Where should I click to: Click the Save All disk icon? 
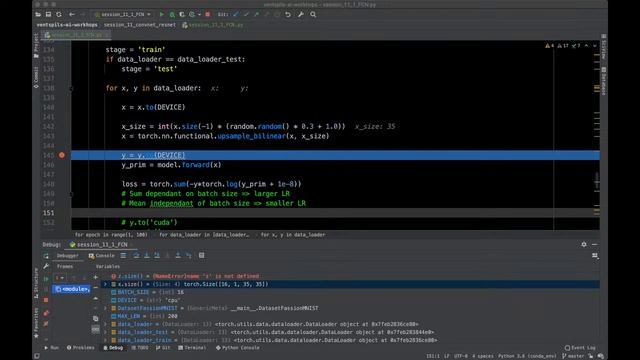[49, 14]
